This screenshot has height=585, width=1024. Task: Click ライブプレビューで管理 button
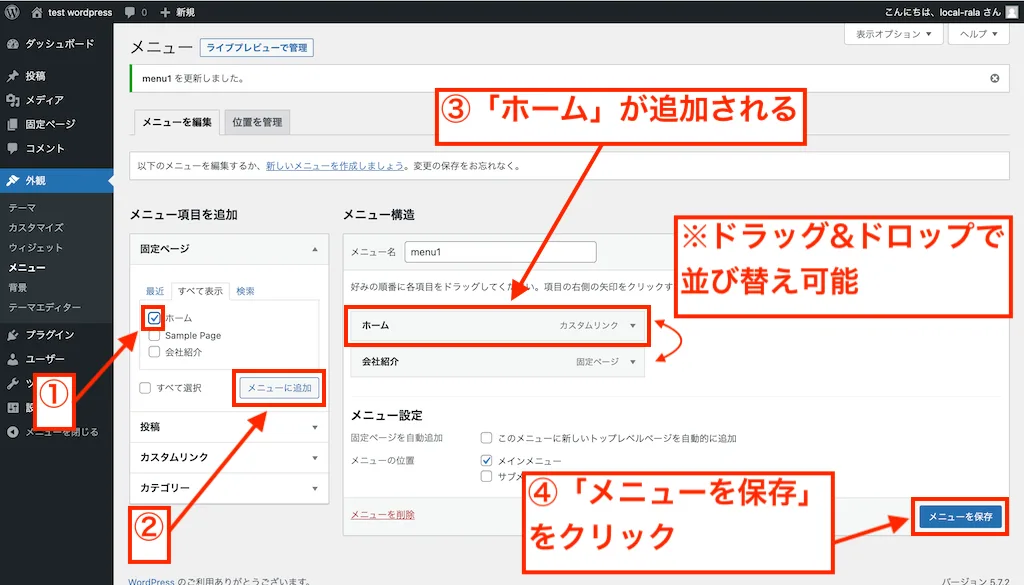tap(257, 48)
